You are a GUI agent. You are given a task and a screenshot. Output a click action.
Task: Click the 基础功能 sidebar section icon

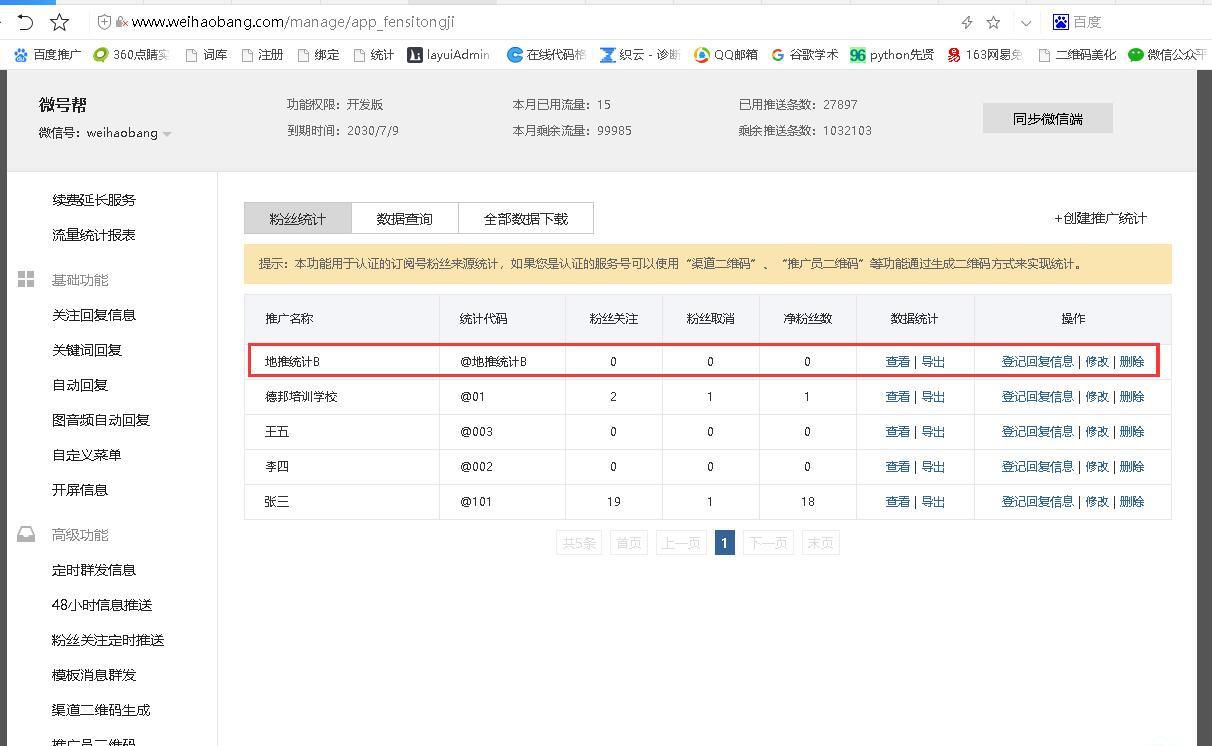26,280
